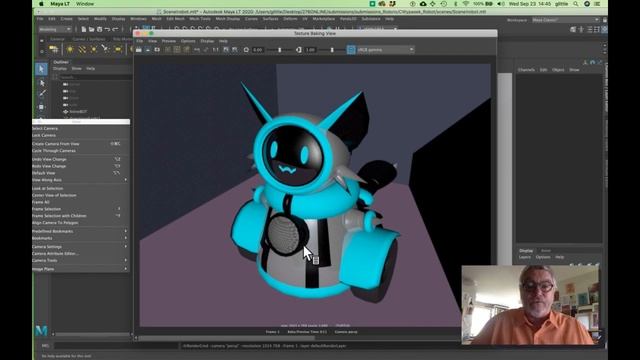The width and height of the screenshot is (640, 360).
Task: Expand the Bookmarks submenu
Action: click(81, 238)
